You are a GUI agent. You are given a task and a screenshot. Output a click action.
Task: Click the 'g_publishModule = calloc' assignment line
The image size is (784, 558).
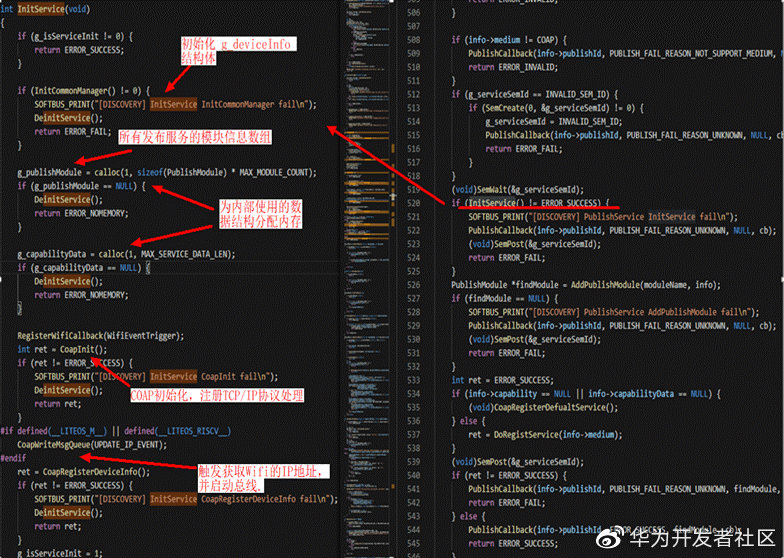pyautogui.click(x=167, y=172)
